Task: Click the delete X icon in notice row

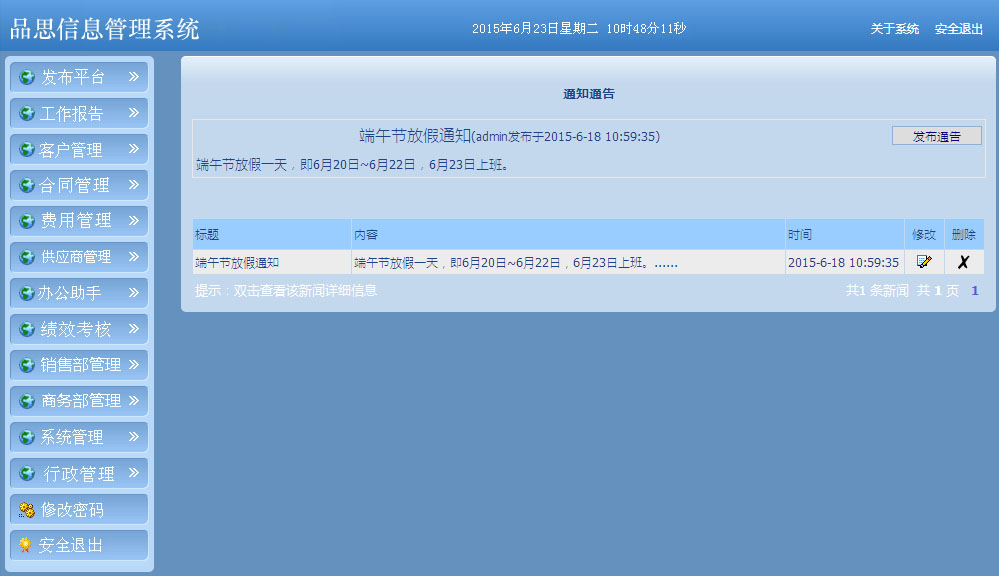Action: pyautogui.click(x=963, y=262)
